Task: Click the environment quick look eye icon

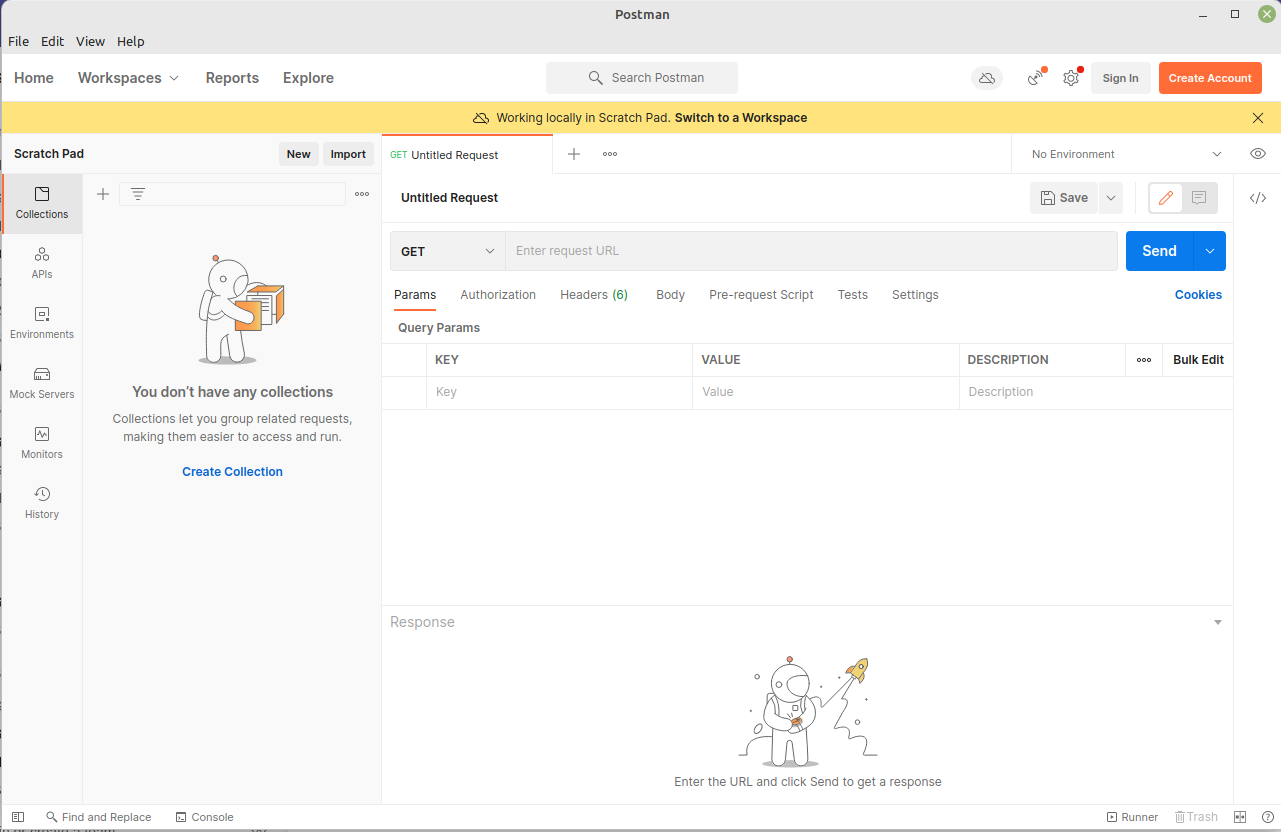Action: (1258, 154)
